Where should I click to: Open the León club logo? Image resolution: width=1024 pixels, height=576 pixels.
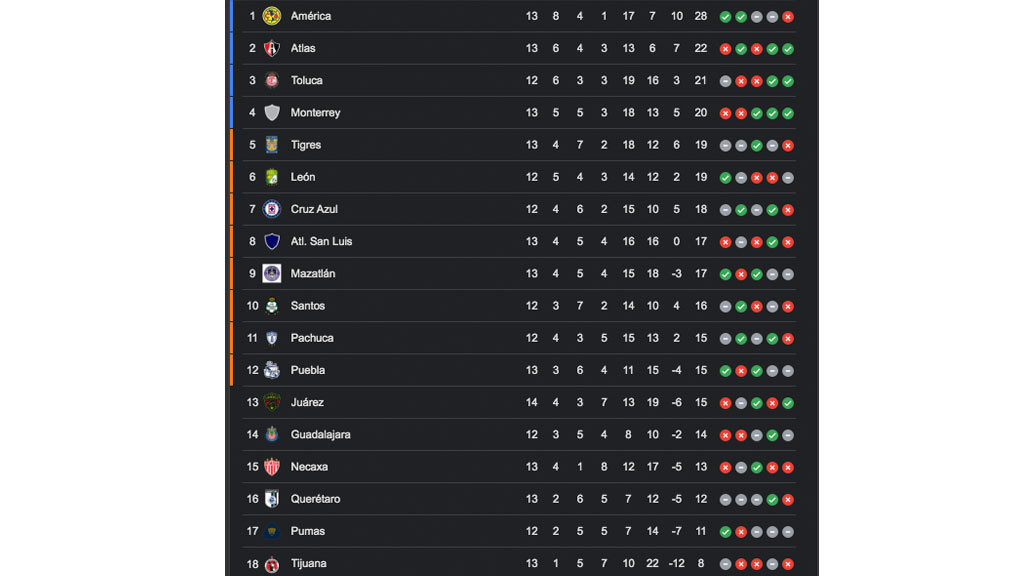pos(272,177)
